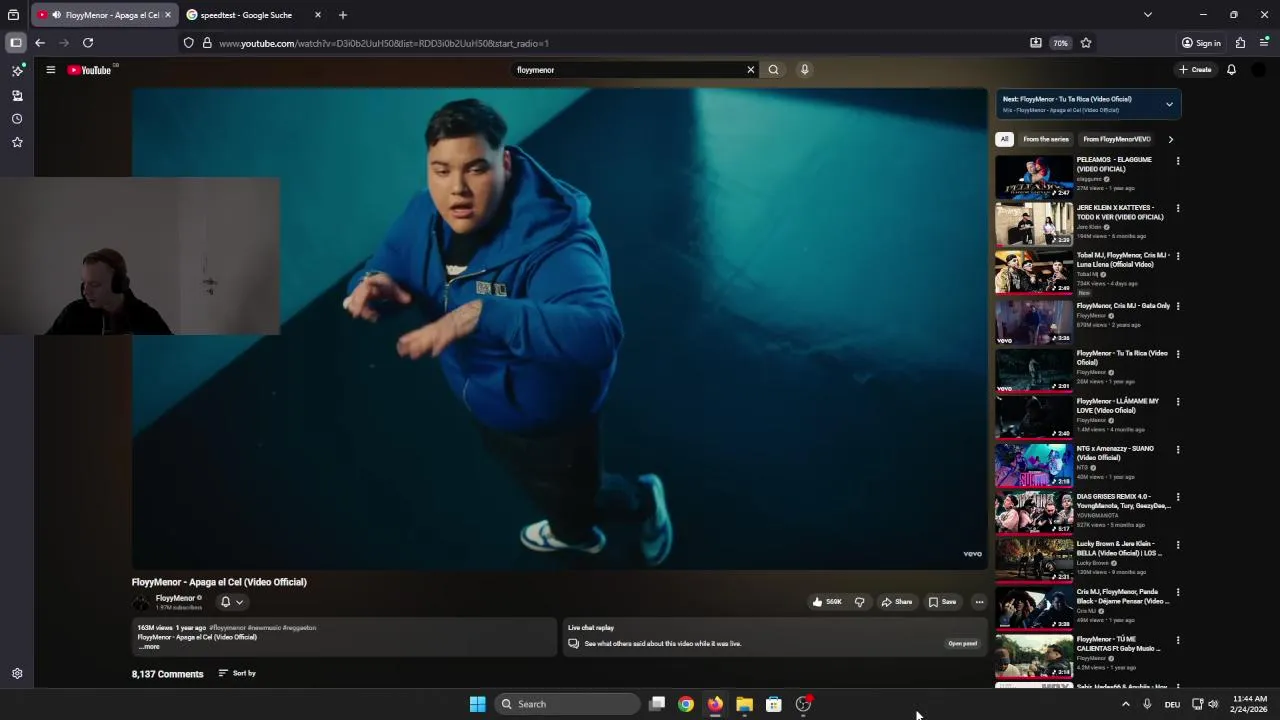The height and width of the screenshot is (720, 1280).
Task: Reload the page
Action: pyautogui.click(x=88, y=43)
